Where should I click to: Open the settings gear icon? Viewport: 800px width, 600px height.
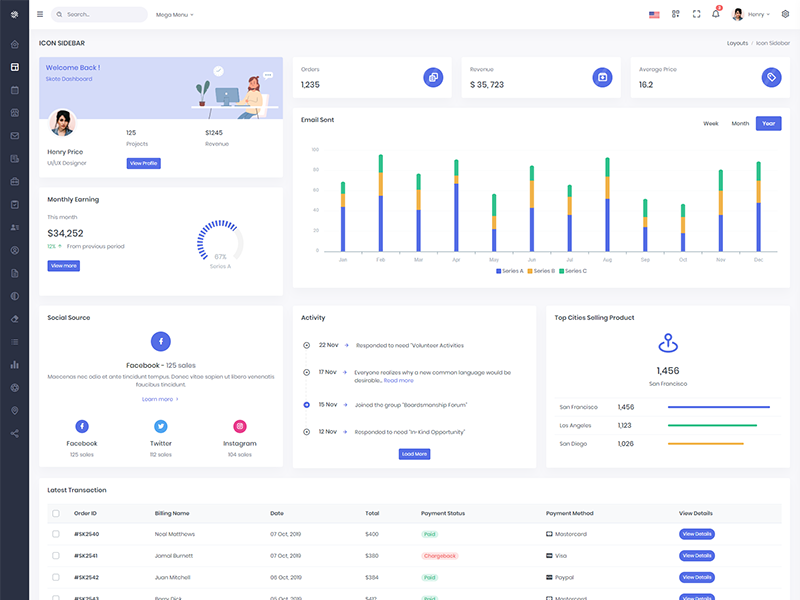click(x=785, y=14)
